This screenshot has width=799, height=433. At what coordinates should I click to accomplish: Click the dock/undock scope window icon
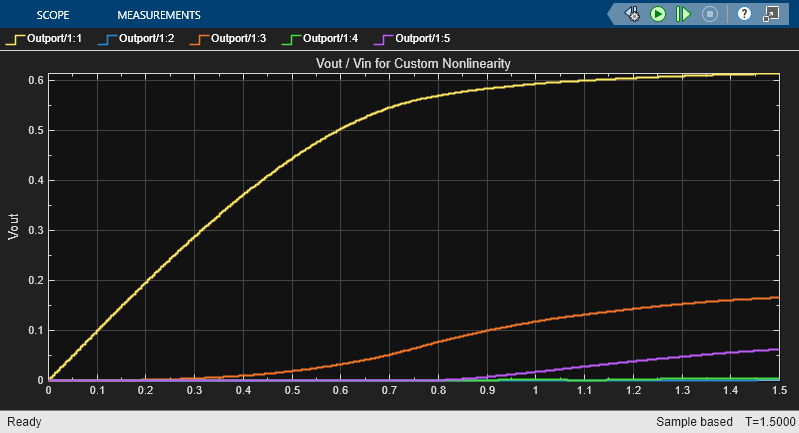(x=771, y=14)
